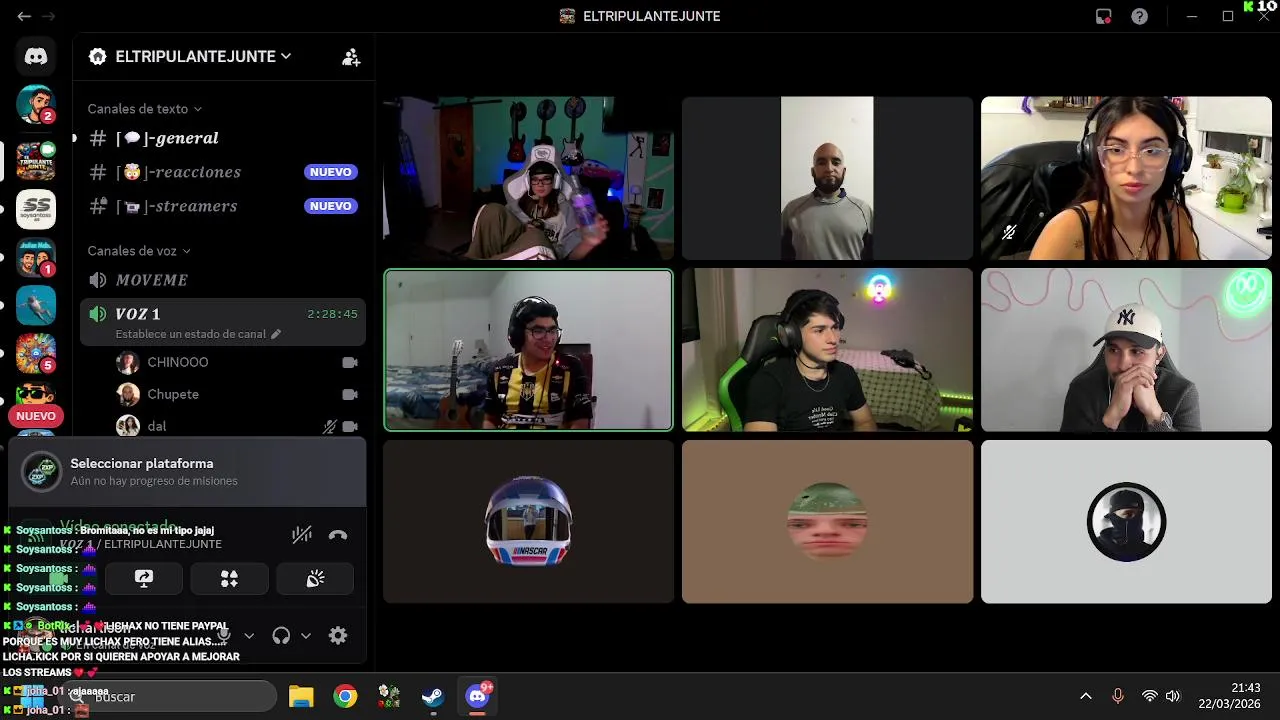Select masked figure avatar participant tile

point(1126,522)
